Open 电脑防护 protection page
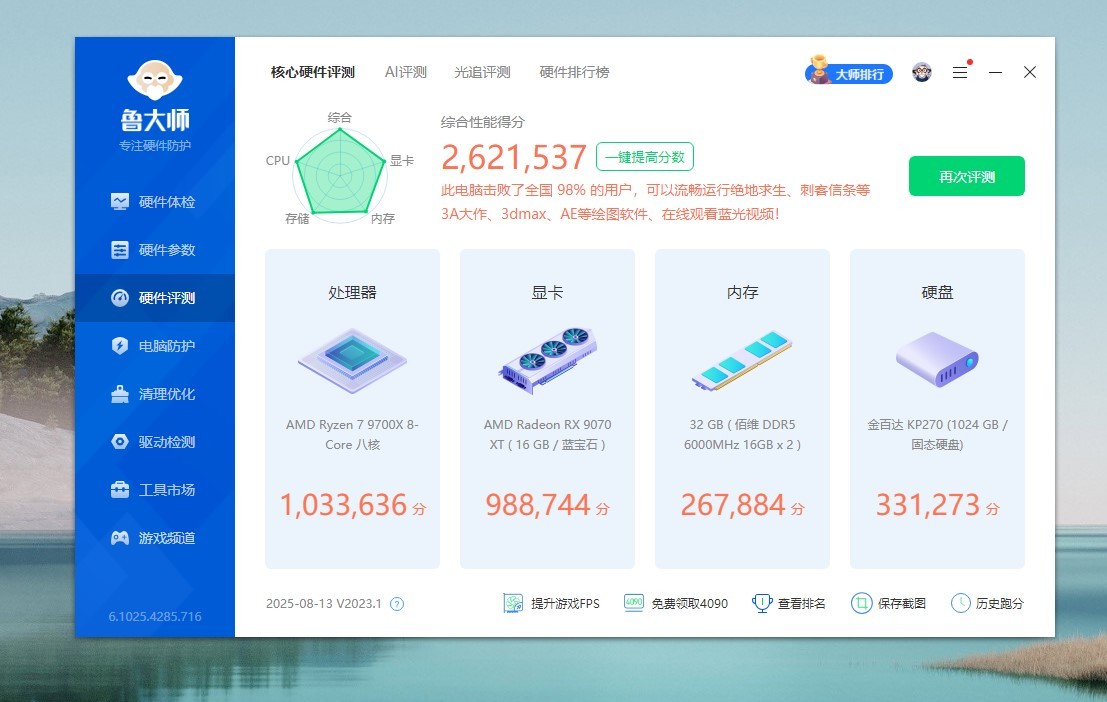 coord(153,346)
